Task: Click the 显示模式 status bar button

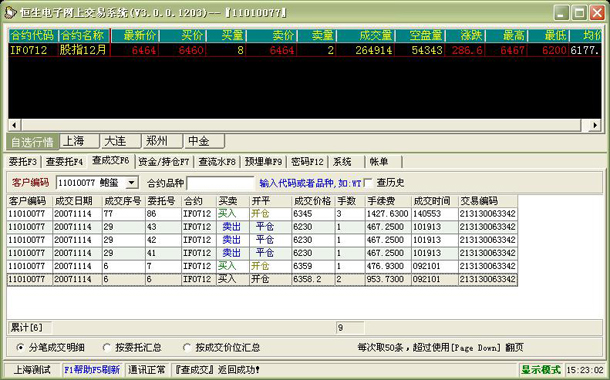Action: click(541, 369)
